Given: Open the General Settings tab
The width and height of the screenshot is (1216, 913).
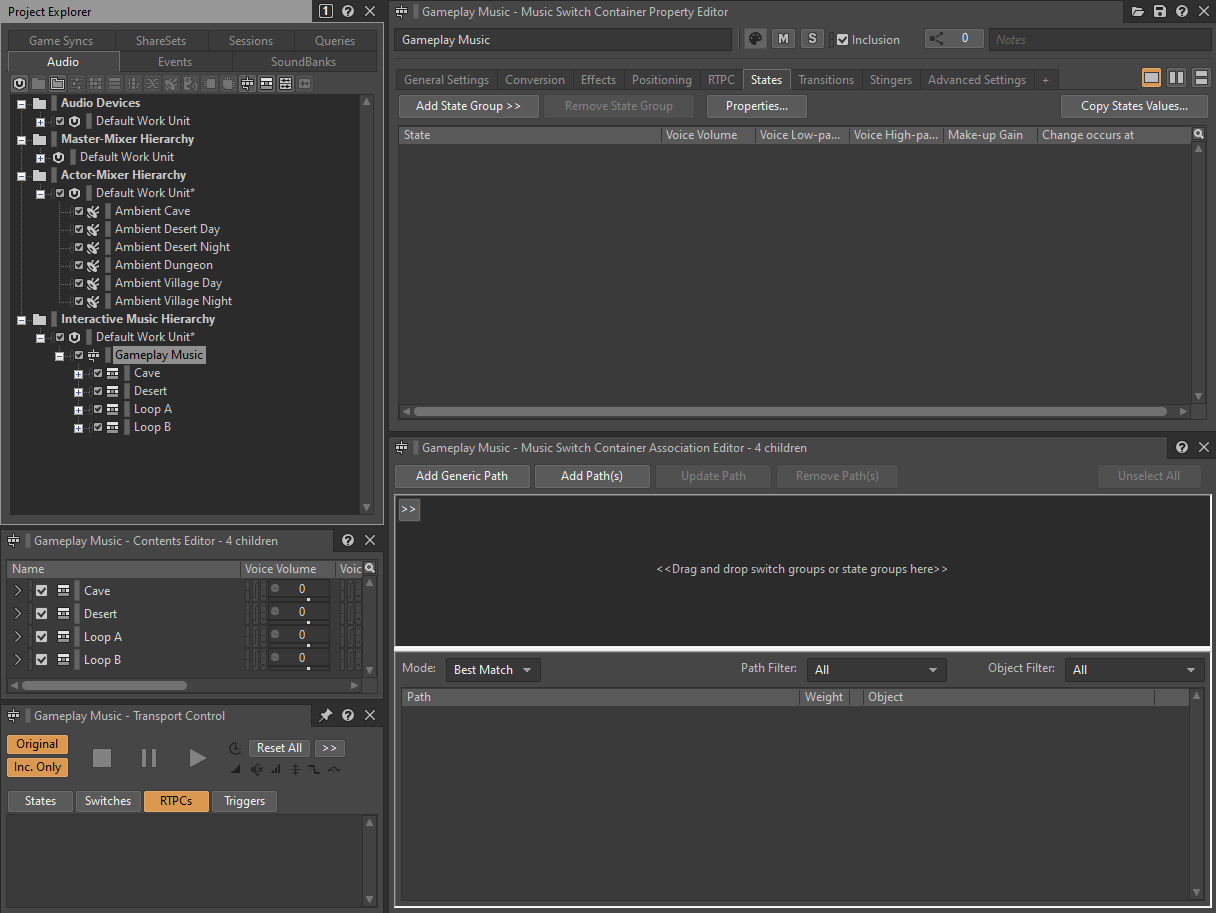Looking at the screenshot, I should pos(446,80).
